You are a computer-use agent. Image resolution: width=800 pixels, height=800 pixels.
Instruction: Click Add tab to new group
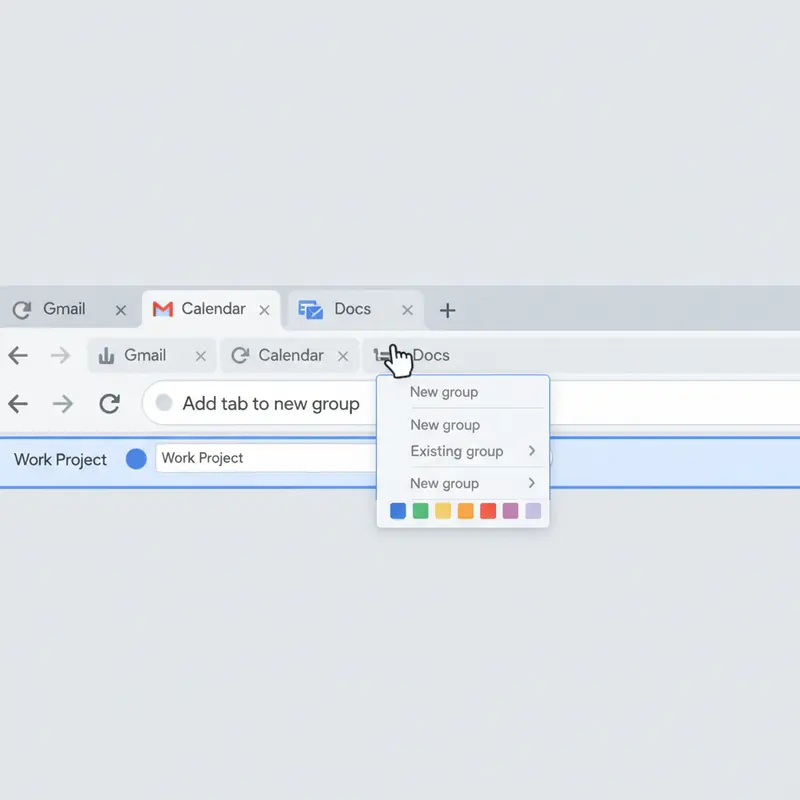click(270, 404)
